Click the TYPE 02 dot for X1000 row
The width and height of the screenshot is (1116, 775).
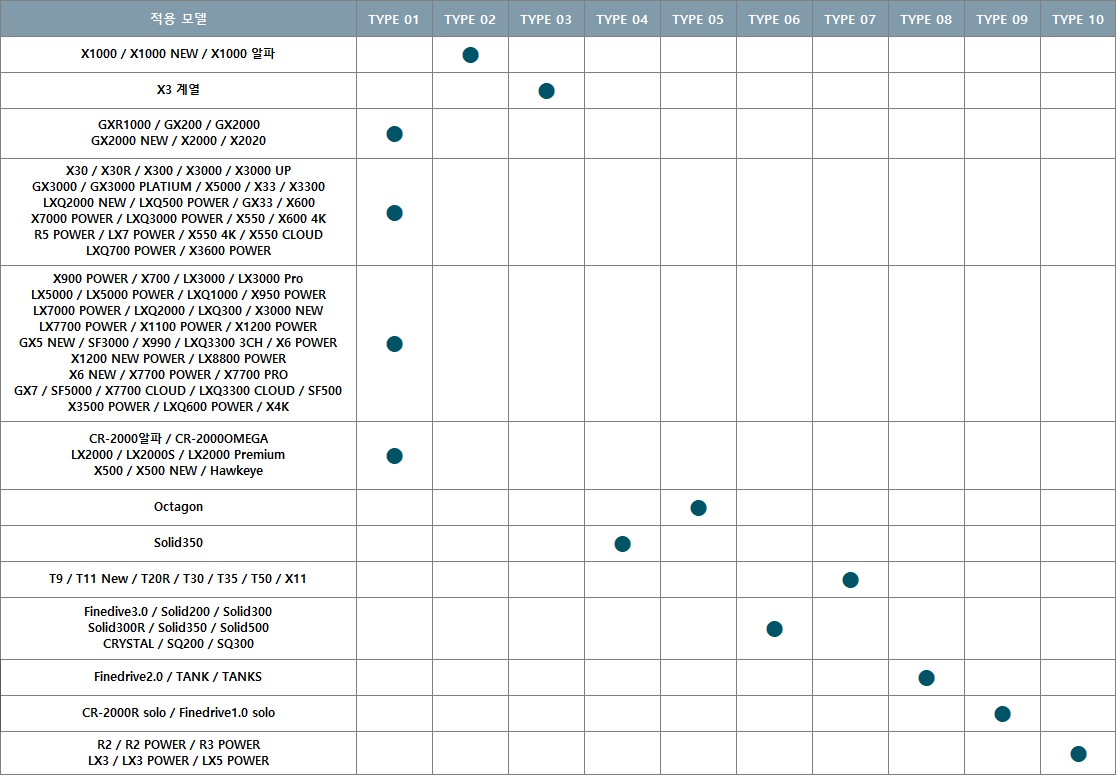point(470,55)
